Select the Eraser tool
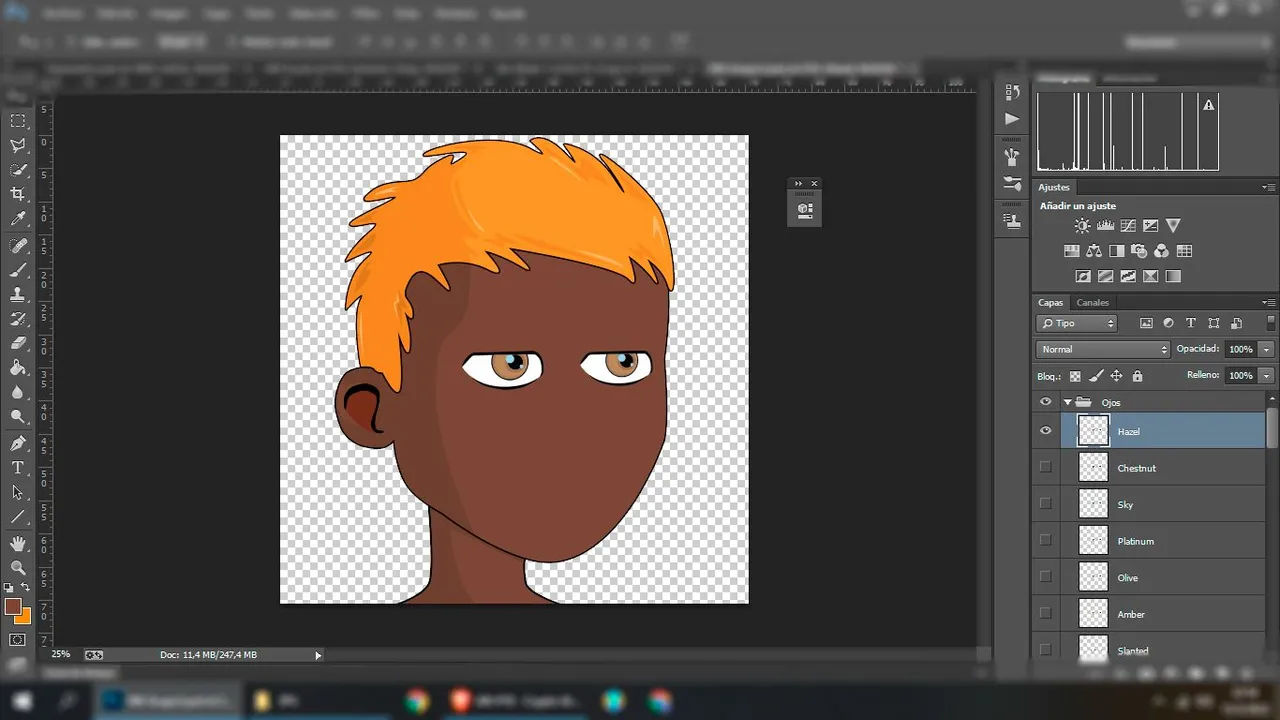 (x=18, y=343)
